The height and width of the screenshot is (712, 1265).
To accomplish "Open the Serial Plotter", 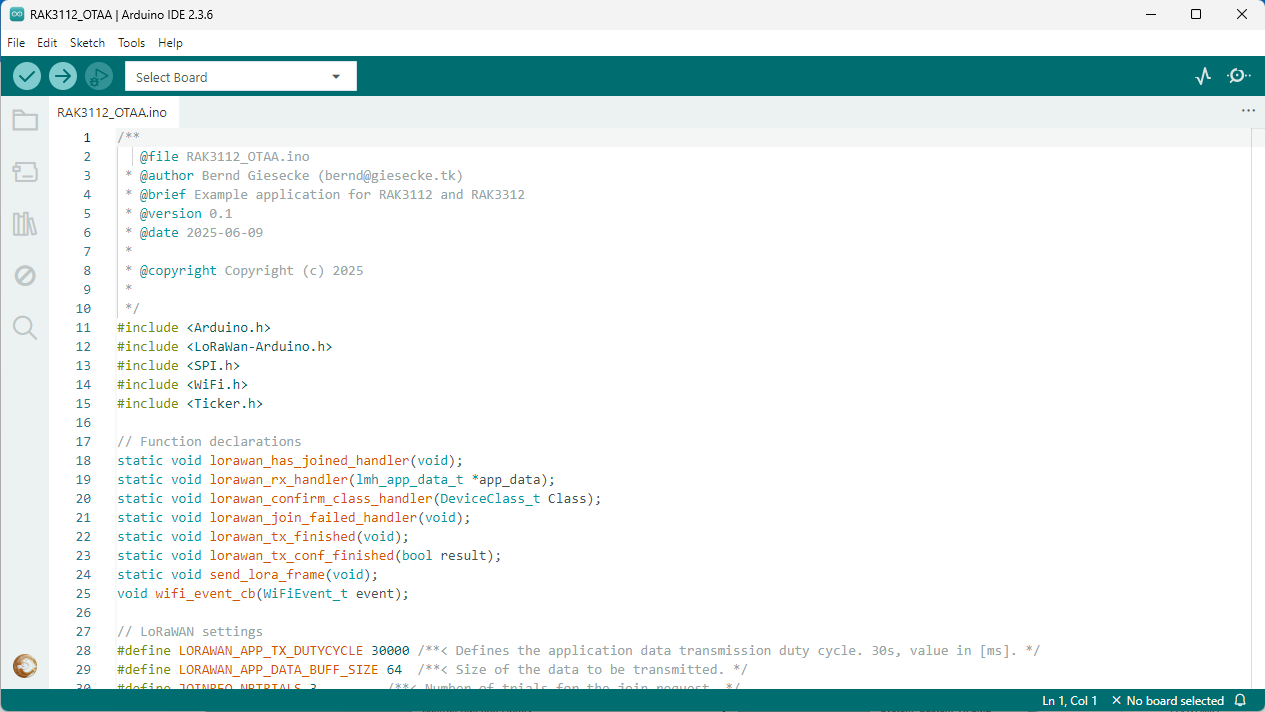I will (x=1203, y=76).
